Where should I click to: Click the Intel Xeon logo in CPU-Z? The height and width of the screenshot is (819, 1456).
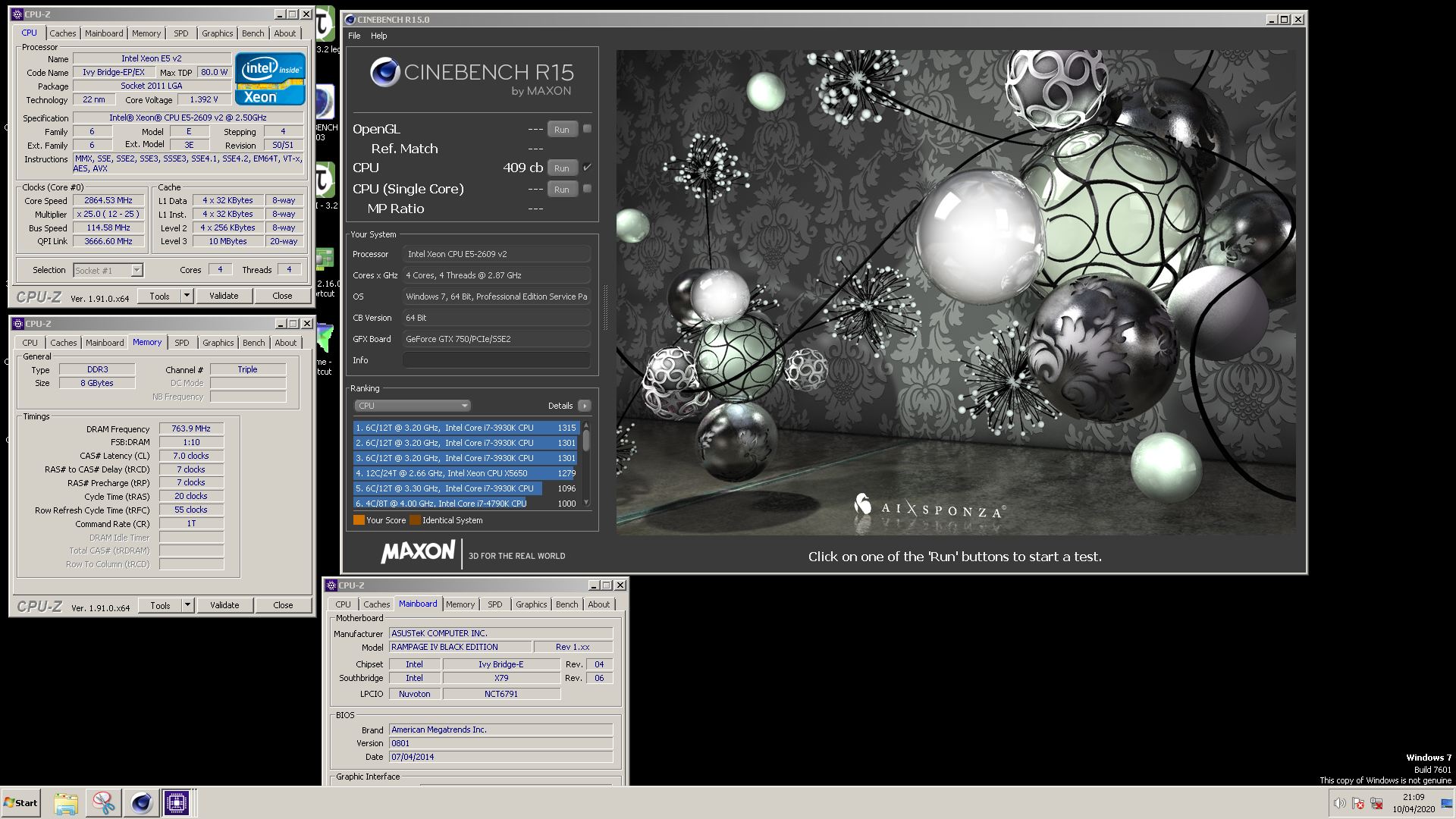tap(270, 78)
